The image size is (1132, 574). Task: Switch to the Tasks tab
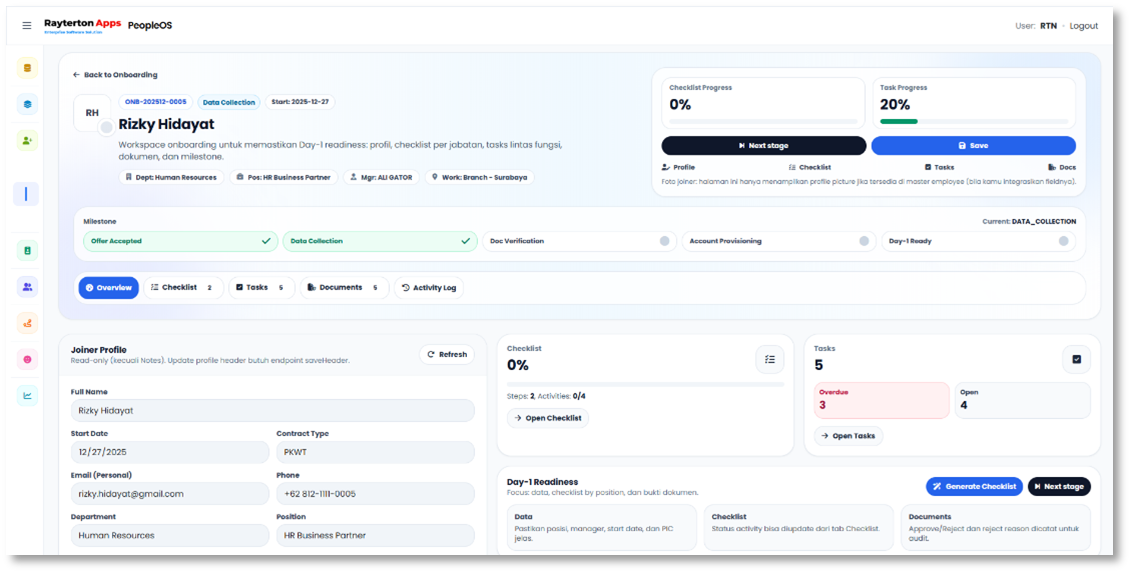(260, 288)
